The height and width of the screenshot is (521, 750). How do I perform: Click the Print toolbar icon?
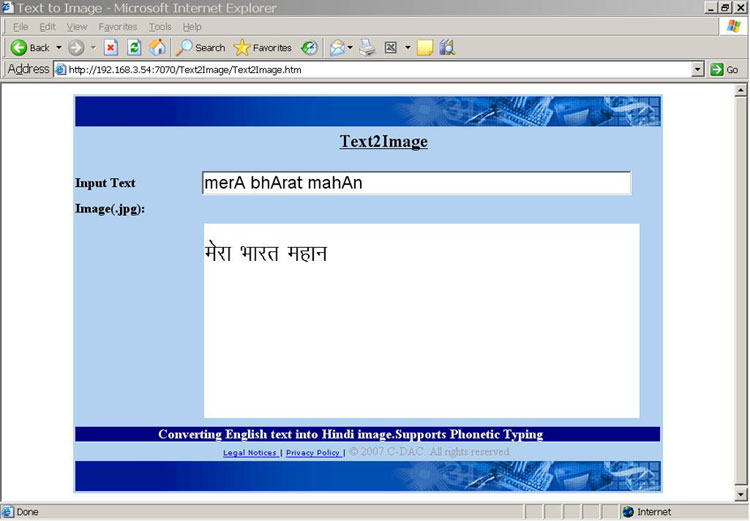click(367, 48)
